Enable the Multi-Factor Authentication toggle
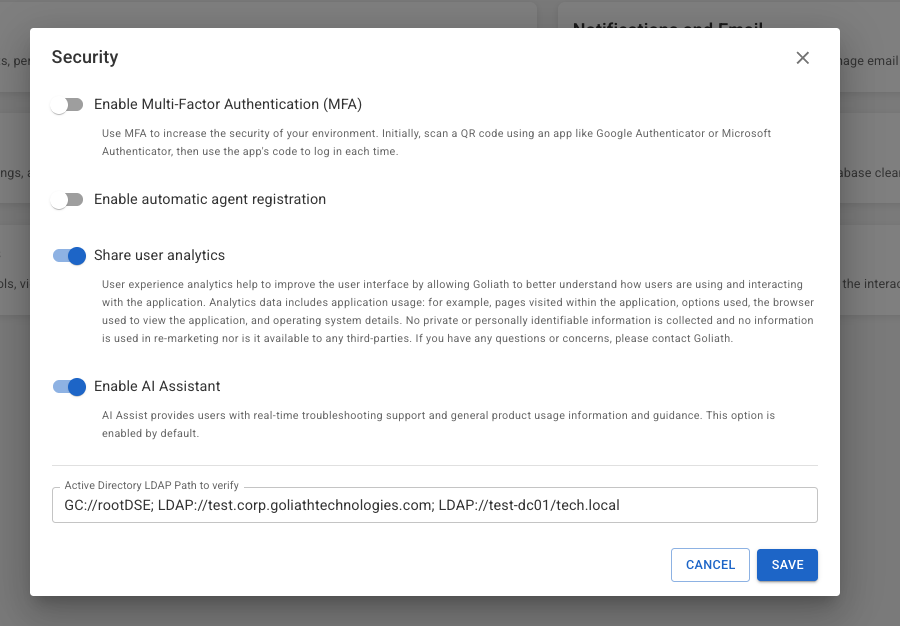Viewport: 900px width, 626px height. pyautogui.click(x=67, y=104)
